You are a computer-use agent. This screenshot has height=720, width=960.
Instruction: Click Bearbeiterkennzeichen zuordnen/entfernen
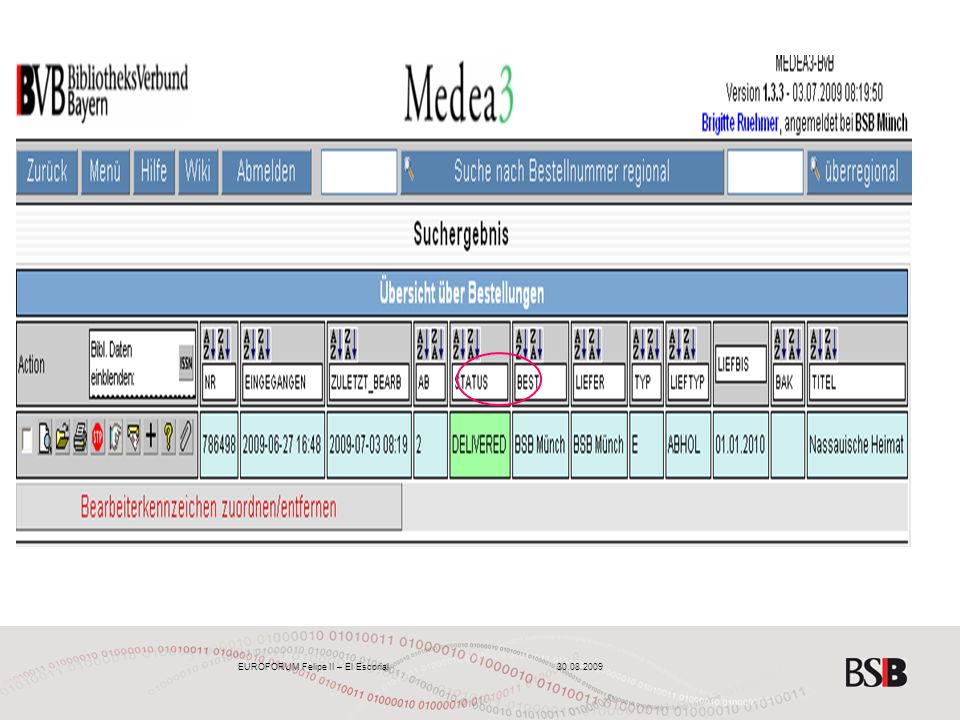click(209, 508)
